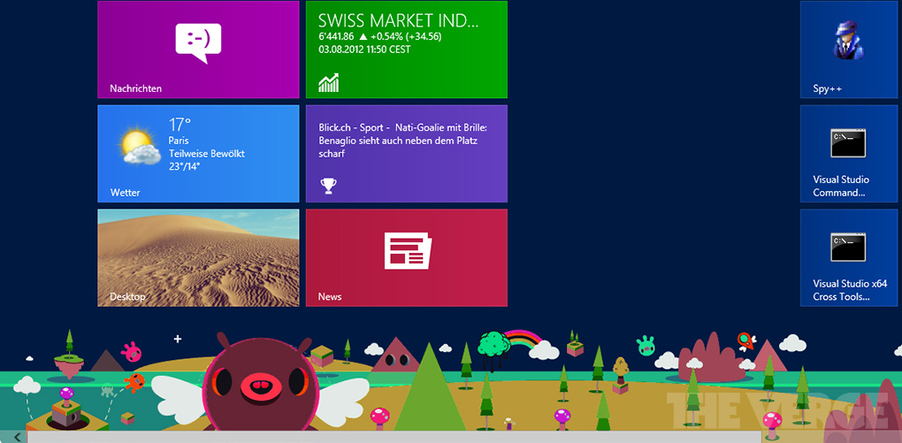
Task: Open the Swiss Market Index finance tile
Action: tap(407, 49)
